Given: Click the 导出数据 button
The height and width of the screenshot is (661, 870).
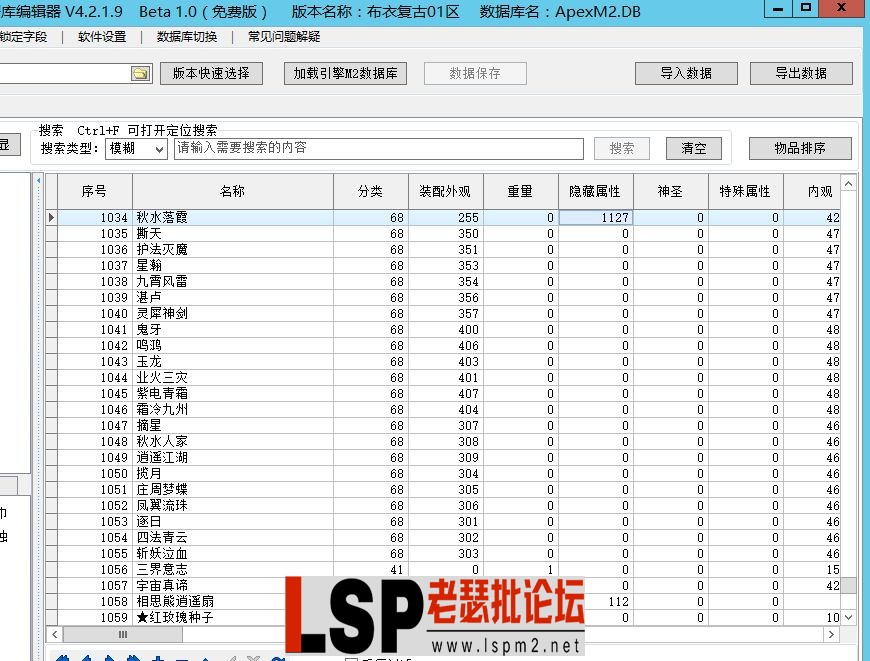Looking at the screenshot, I should 801,73.
